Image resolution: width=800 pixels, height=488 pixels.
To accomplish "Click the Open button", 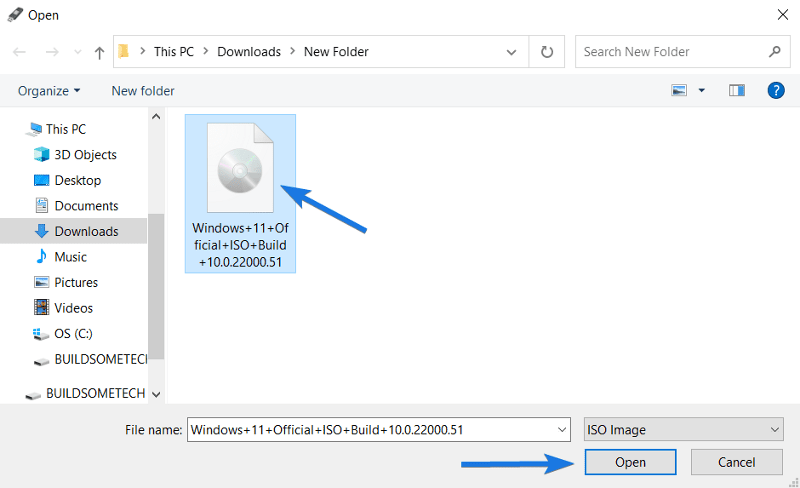I will click(x=631, y=462).
